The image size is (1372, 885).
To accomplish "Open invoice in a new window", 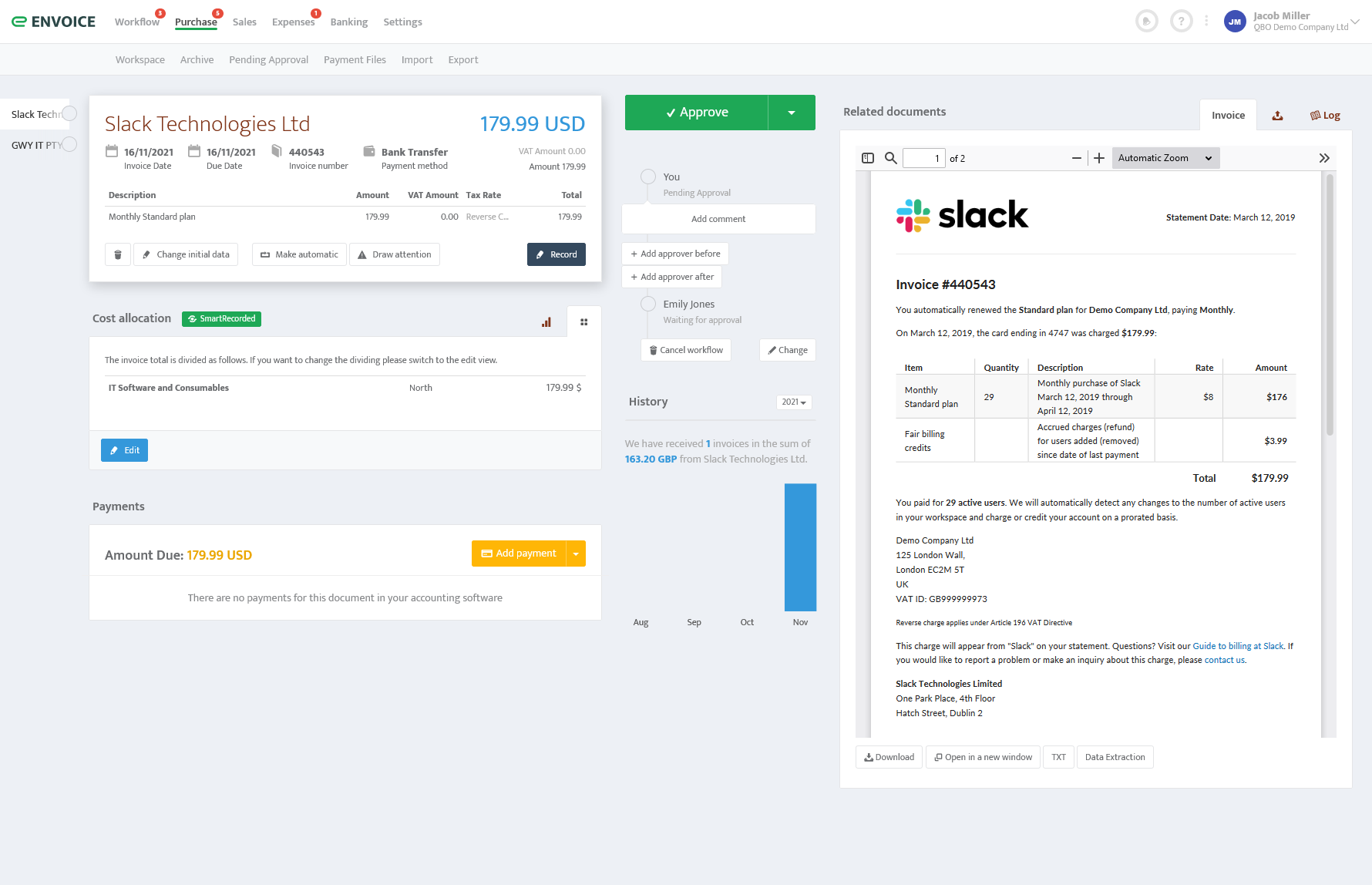I will coord(983,757).
